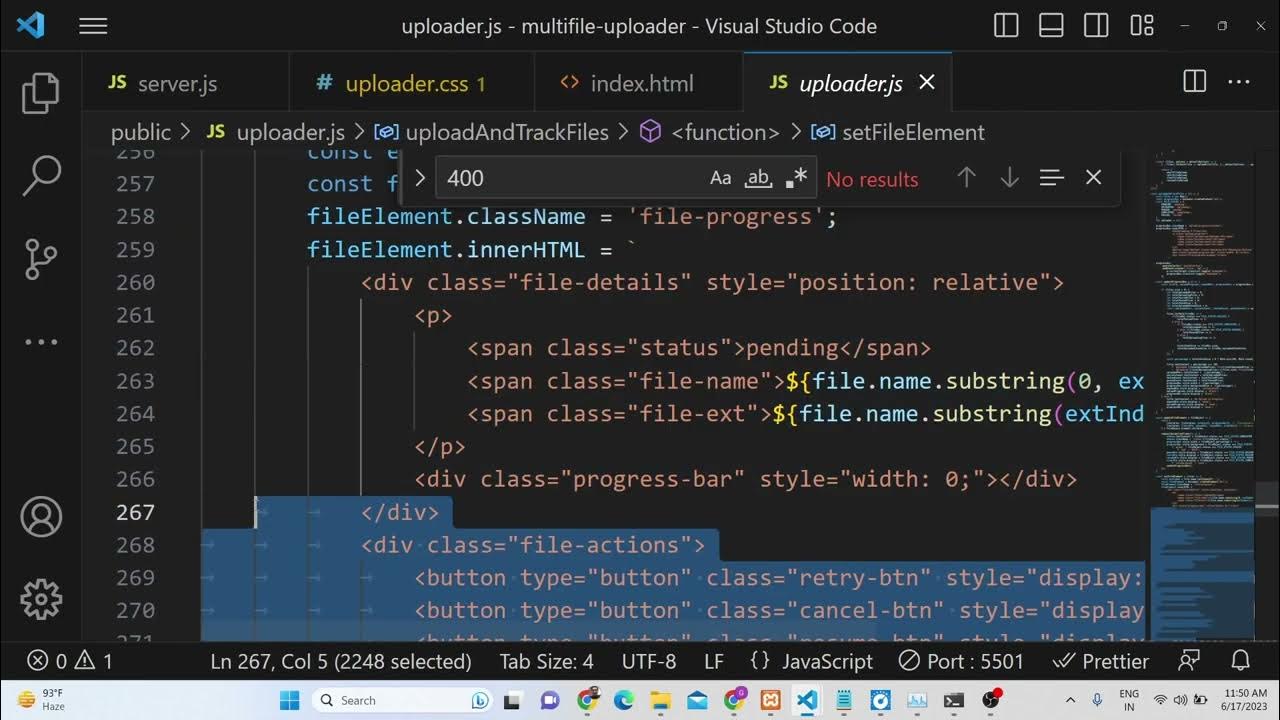Open the notifications bell in status bar
1280x720 pixels.
coord(1241,661)
